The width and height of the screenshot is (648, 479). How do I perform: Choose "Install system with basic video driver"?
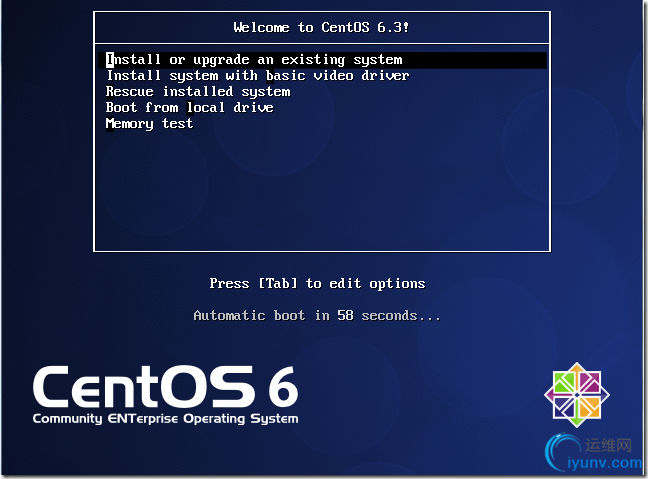pyautogui.click(x=258, y=76)
